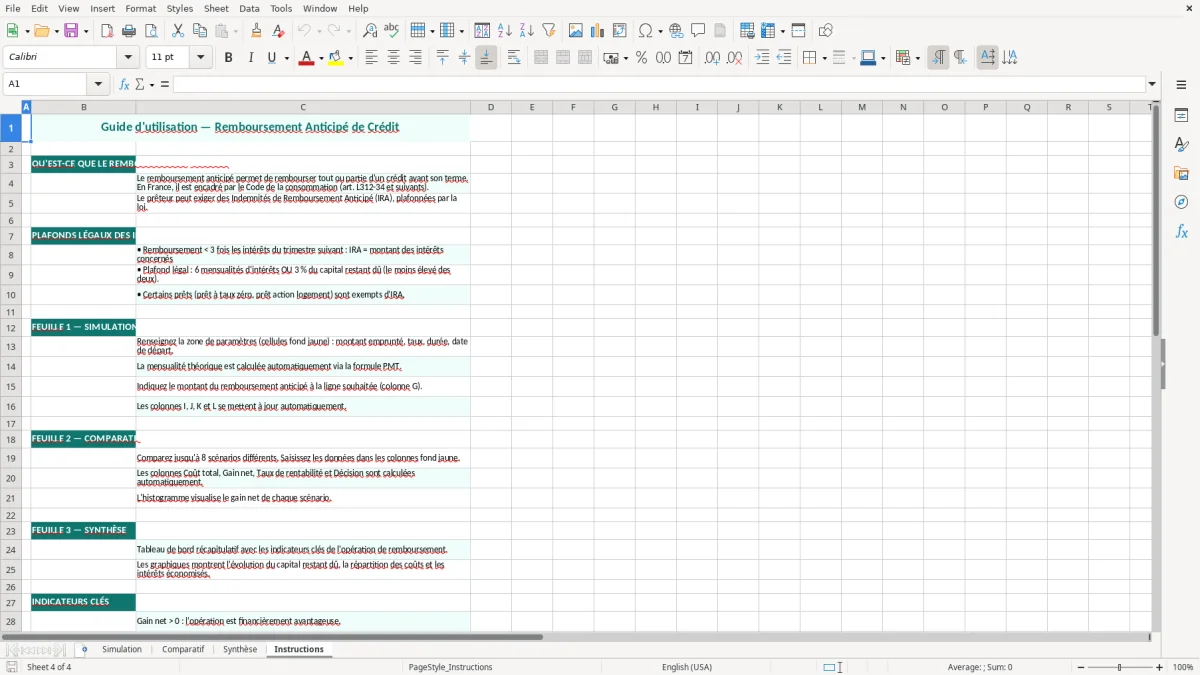Screen dimensions: 1200x675
Task: Click the Print icon
Action: pos(129,31)
